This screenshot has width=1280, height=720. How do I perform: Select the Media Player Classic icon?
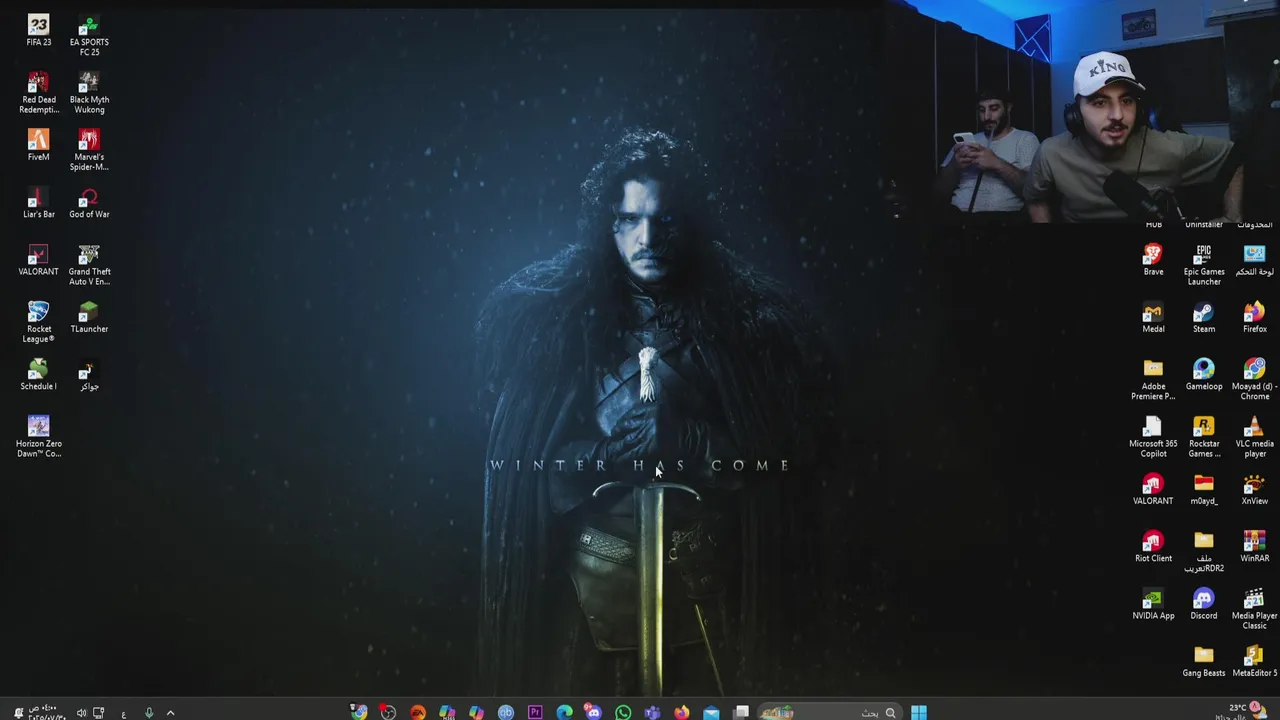click(1254, 610)
